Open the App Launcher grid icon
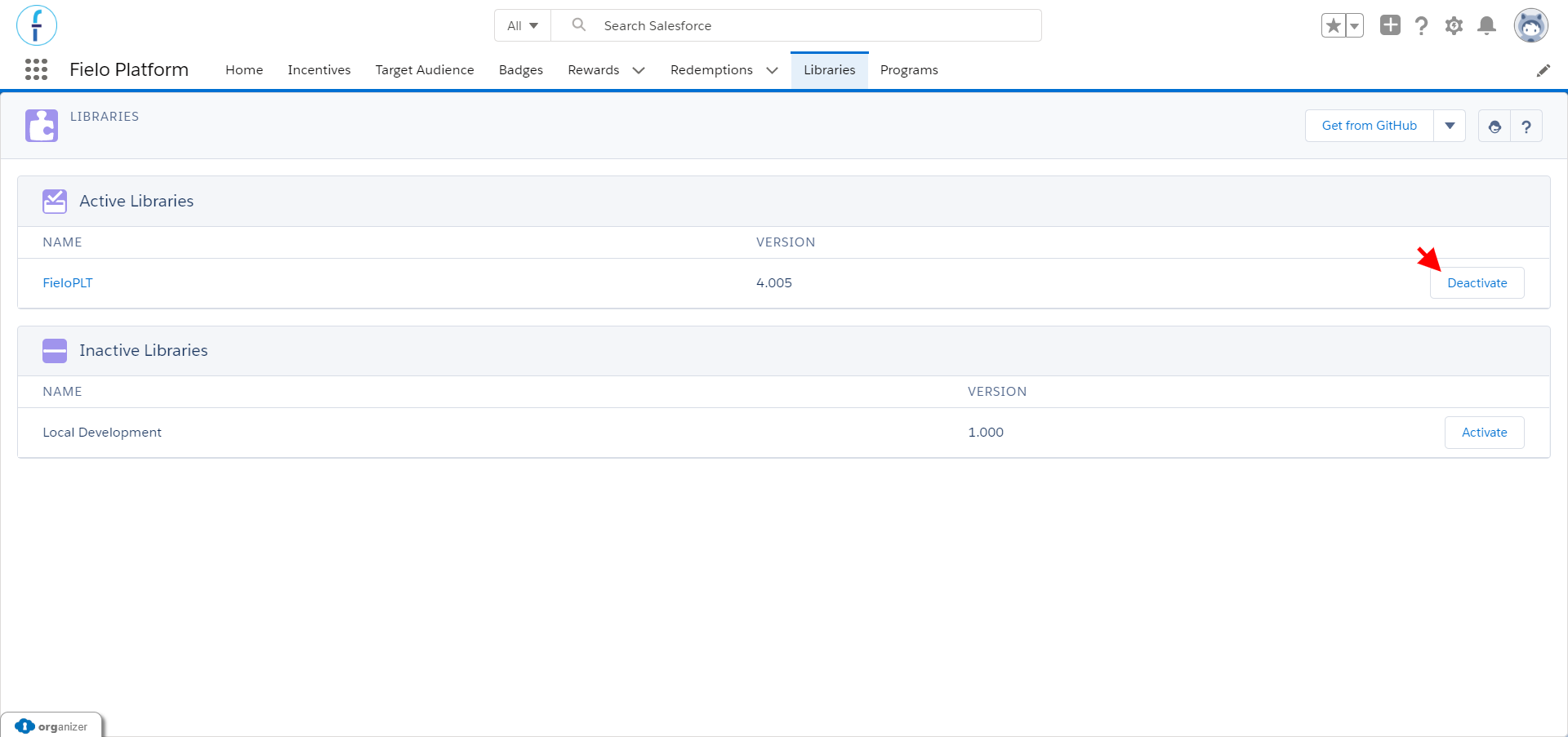1568x737 pixels. [36, 69]
